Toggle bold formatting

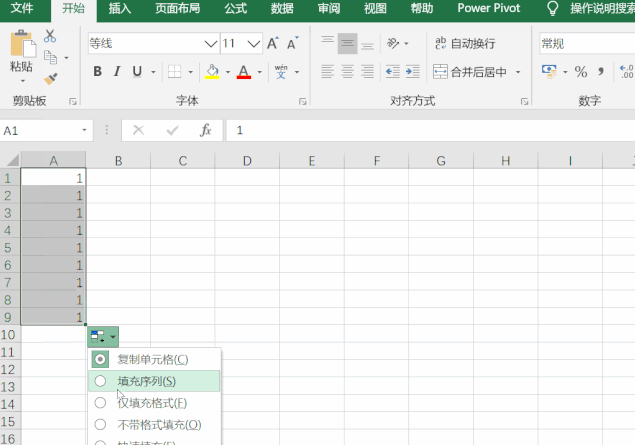tap(97, 72)
